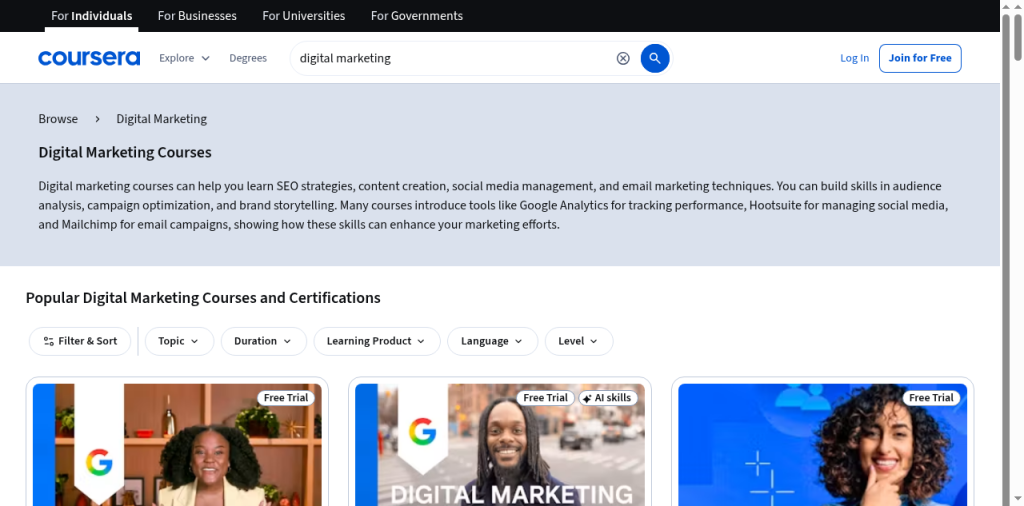Image resolution: width=1024 pixels, height=506 pixels.
Task: Click the Coursera logo
Action: 89,58
